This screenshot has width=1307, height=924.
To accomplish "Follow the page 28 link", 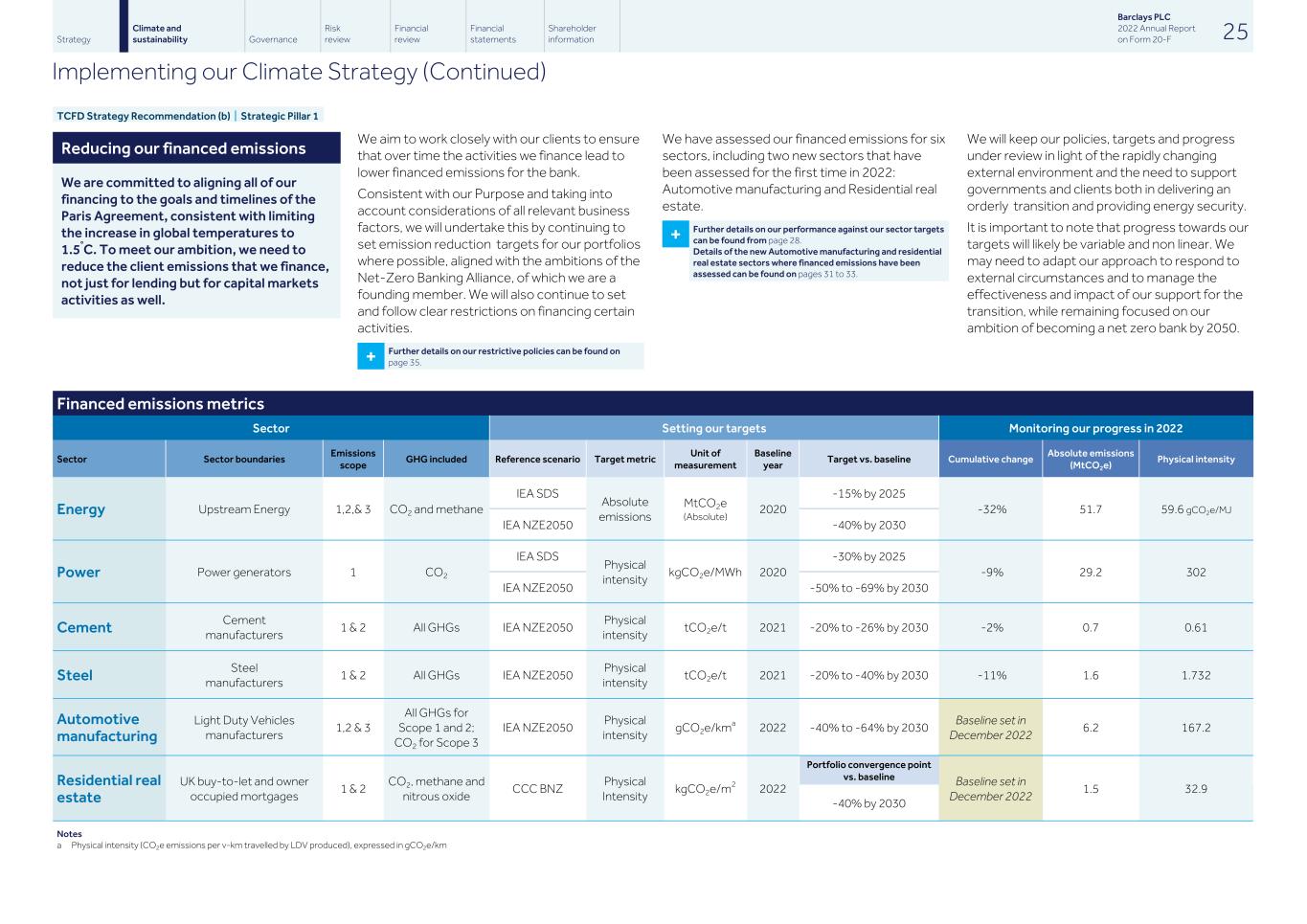I will coord(784,240).
